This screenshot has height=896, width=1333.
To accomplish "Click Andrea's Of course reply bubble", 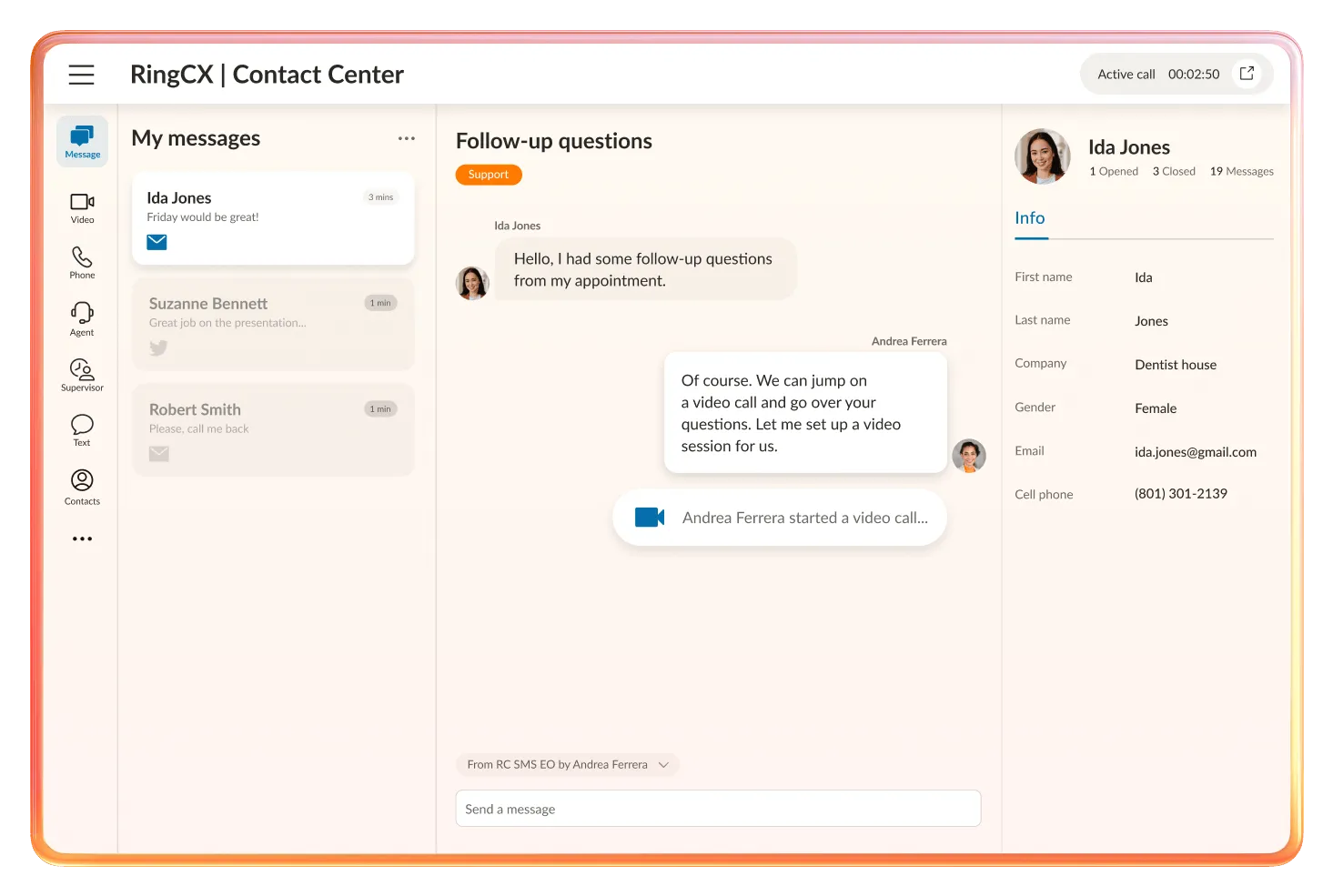I will click(x=806, y=413).
